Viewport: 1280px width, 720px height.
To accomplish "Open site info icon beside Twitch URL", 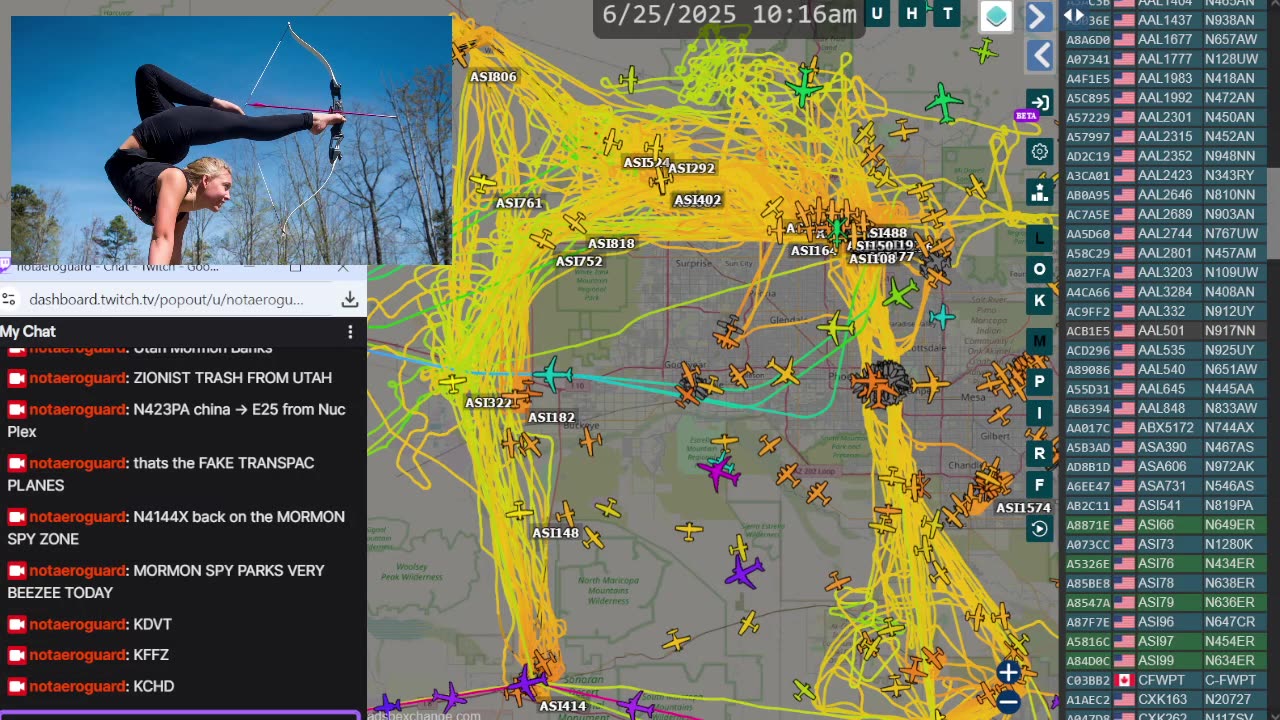I will pos(8,299).
